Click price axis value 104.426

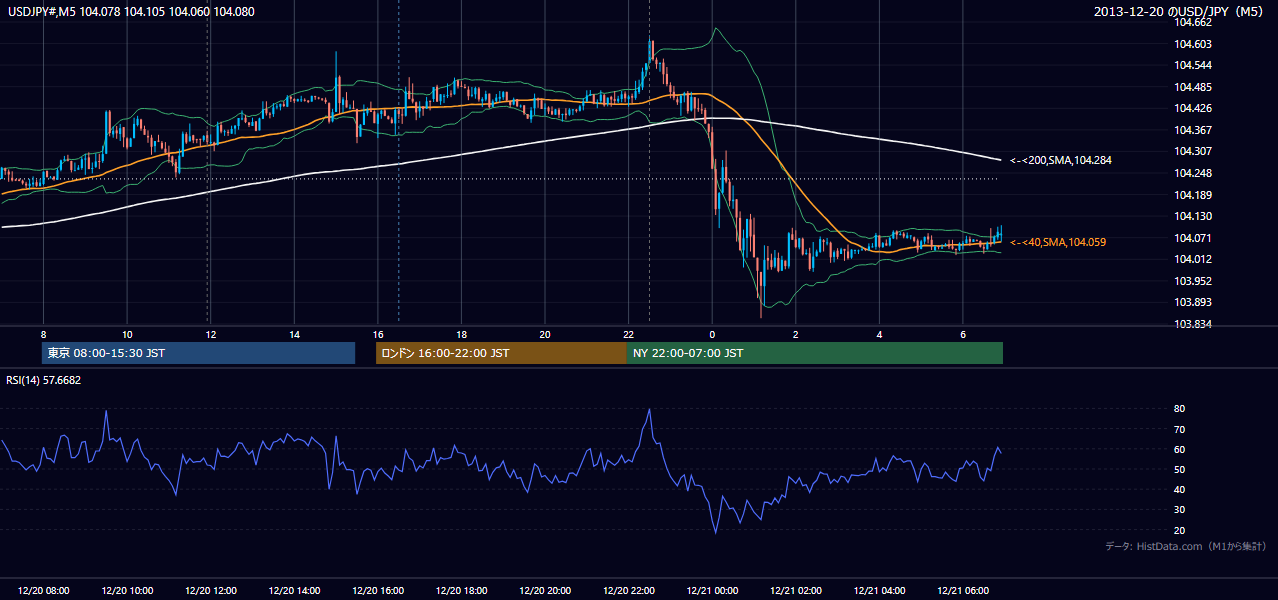pyautogui.click(x=1194, y=108)
